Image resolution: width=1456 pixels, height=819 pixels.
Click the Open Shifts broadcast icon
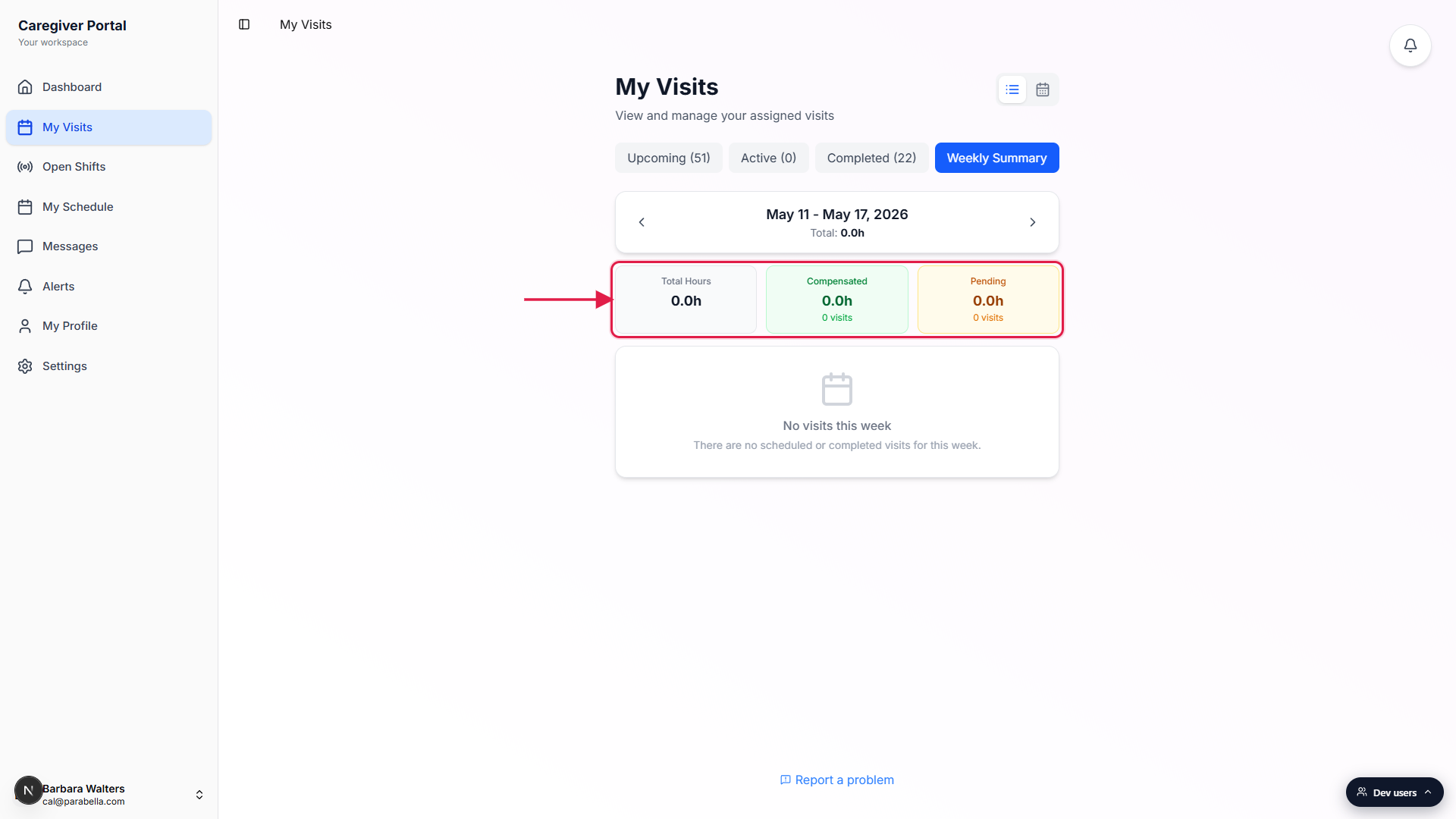pyautogui.click(x=25, y=167)
